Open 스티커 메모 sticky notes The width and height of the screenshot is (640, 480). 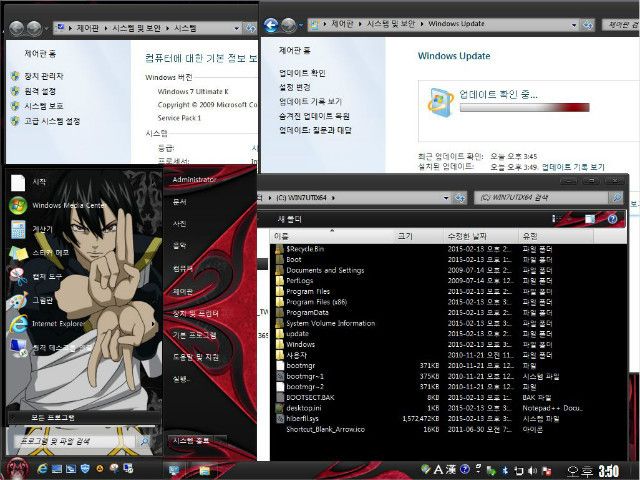click(40, 253)
